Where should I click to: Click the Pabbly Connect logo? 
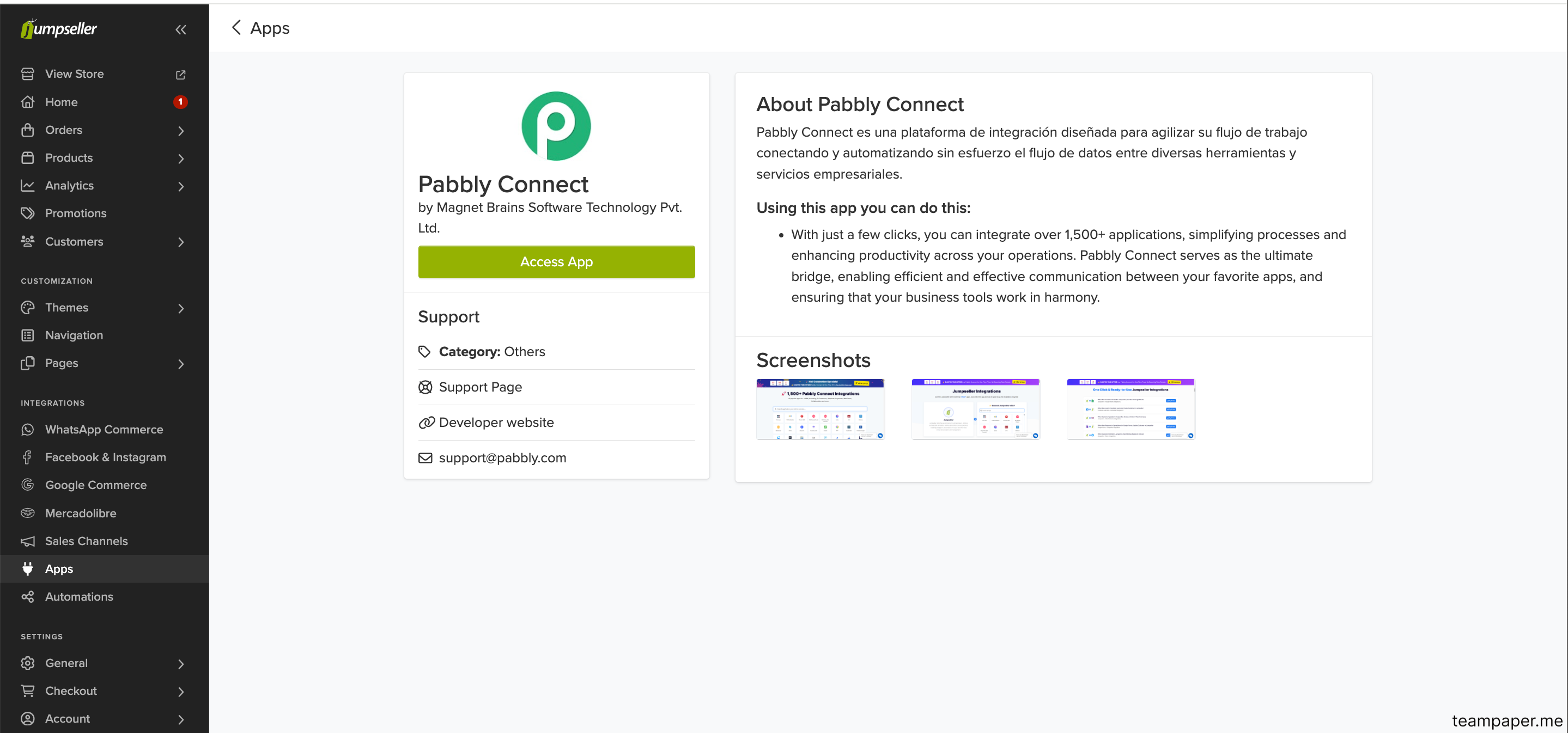tap(556, 126)
